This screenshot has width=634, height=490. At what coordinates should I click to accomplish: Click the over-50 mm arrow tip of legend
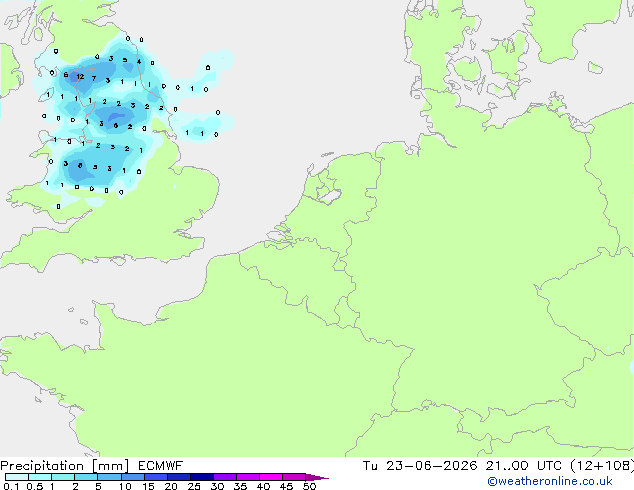pos(317,477)
